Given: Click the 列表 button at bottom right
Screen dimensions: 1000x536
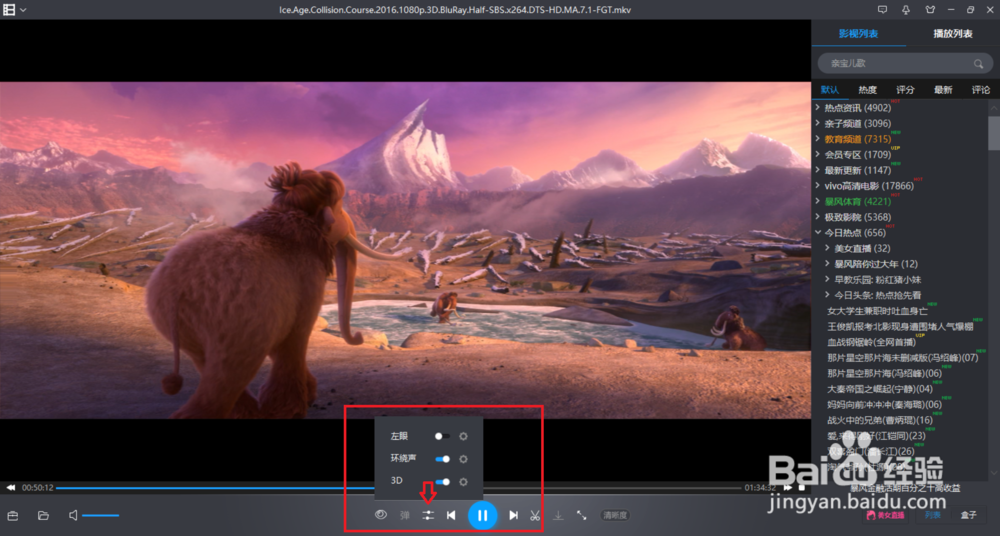Looking at the screenshot, I should (x=932, y=515).
